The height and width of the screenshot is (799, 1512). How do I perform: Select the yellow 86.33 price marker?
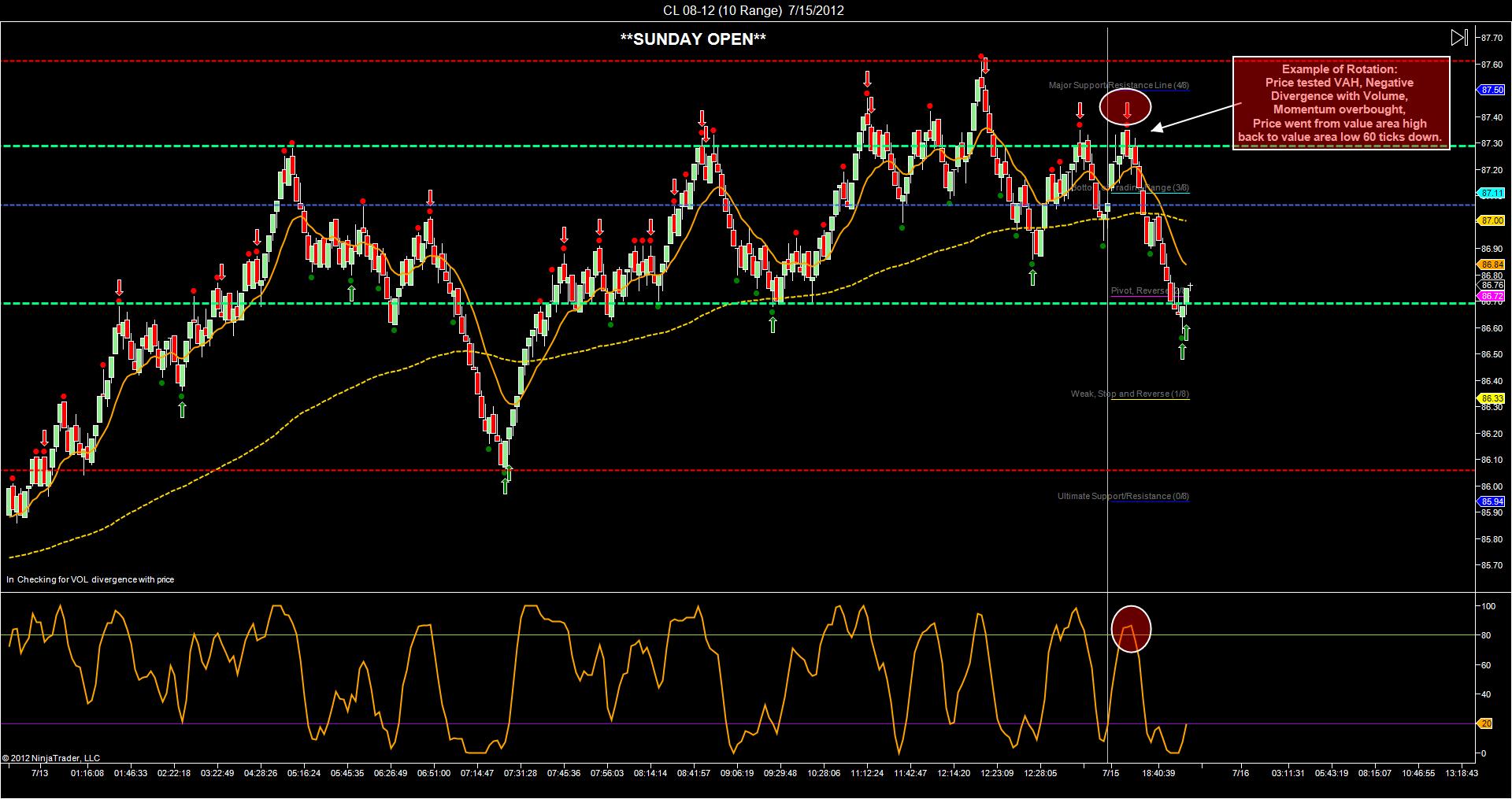[x=1491, y=399]
